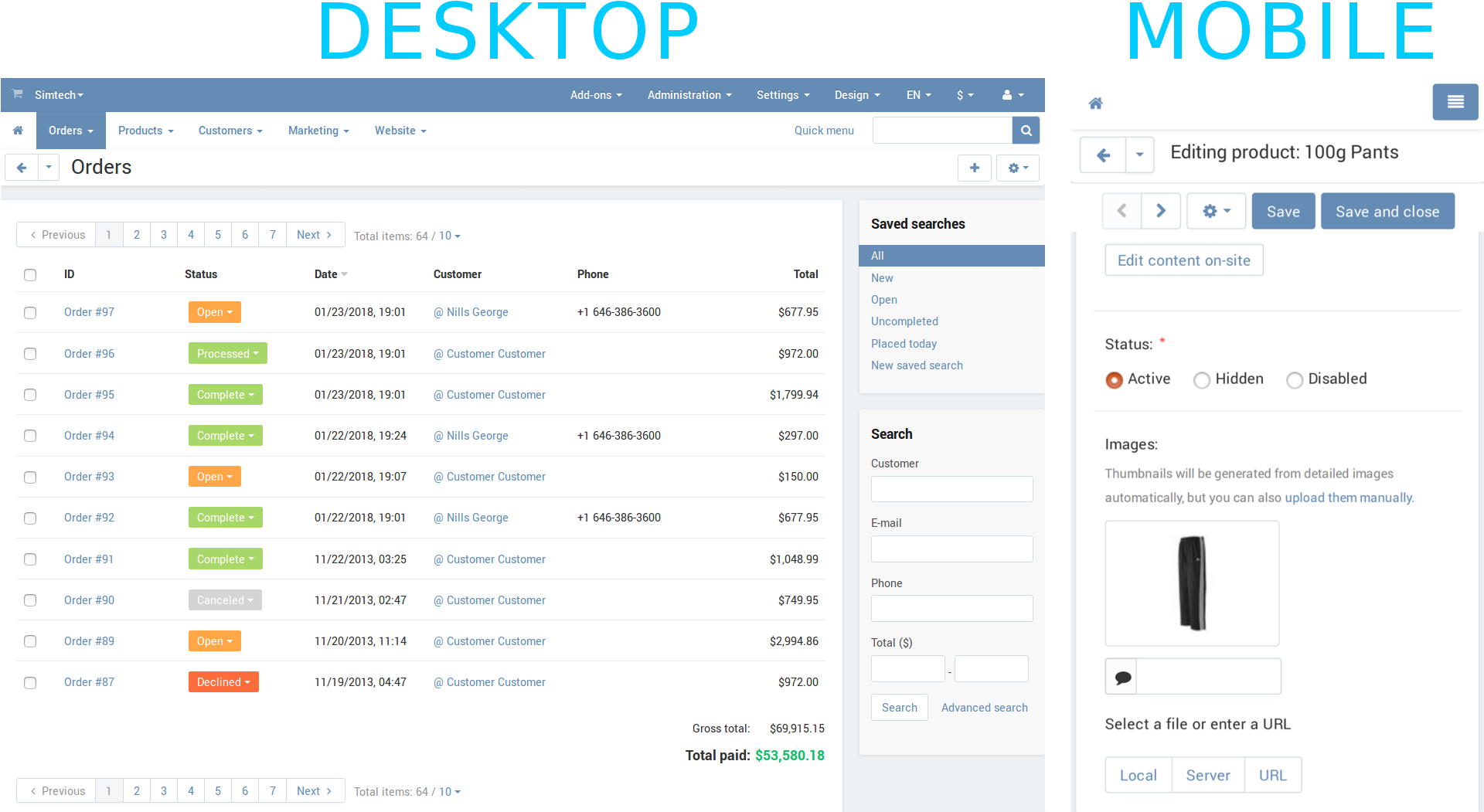Click the search magnifier icon button
1484x812 pixels.
(1026, 131)
